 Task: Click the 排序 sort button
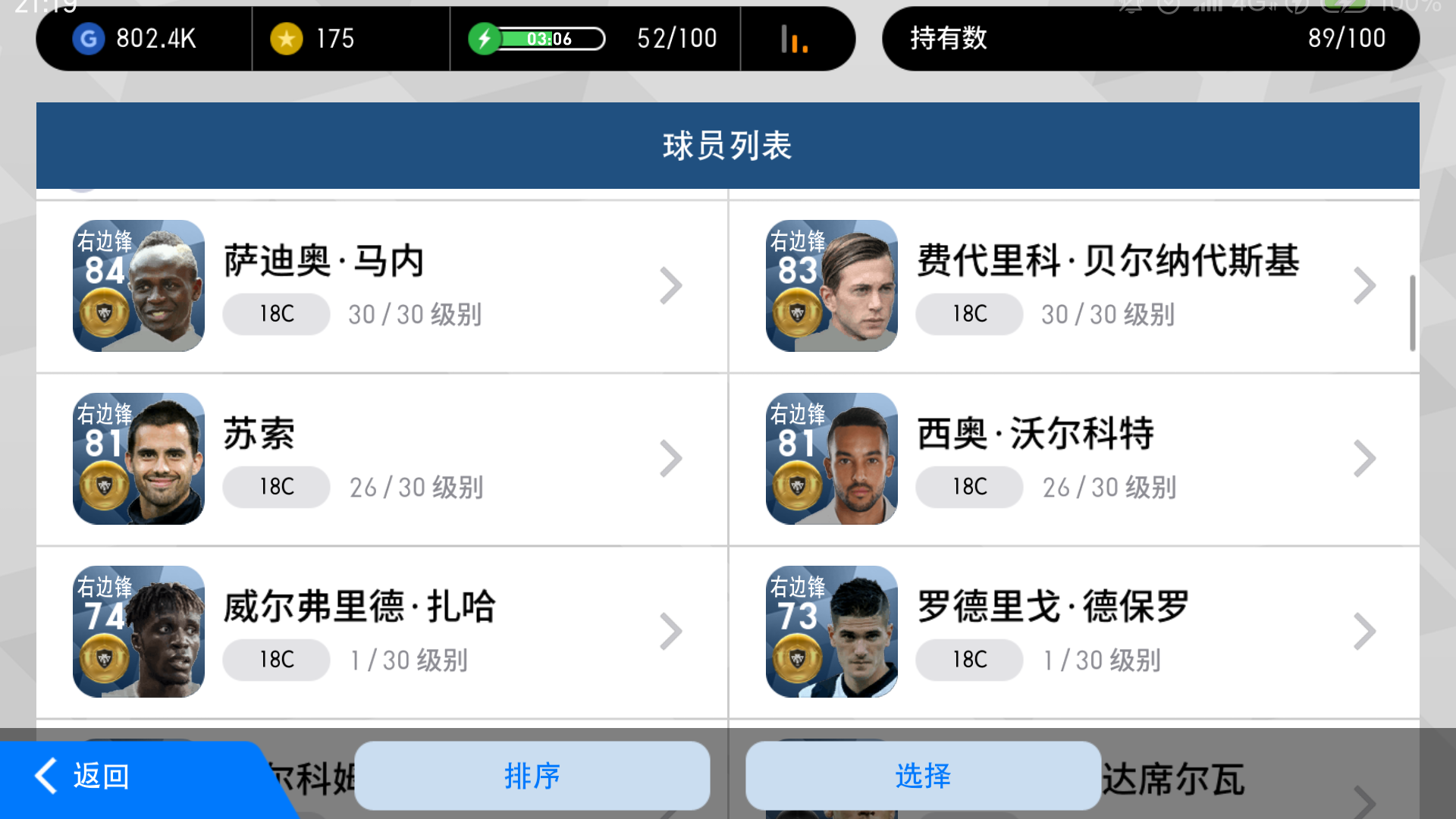tap(532, 776)
